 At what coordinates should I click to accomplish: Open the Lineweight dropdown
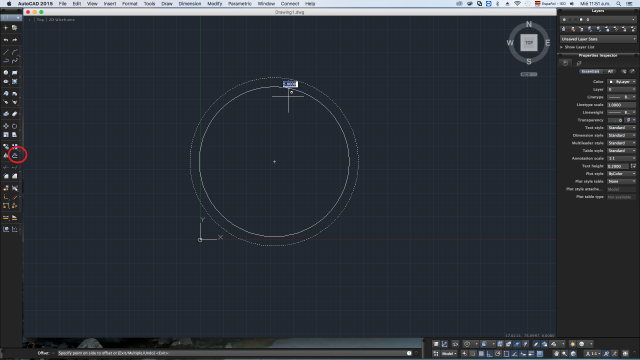[622, 112]
